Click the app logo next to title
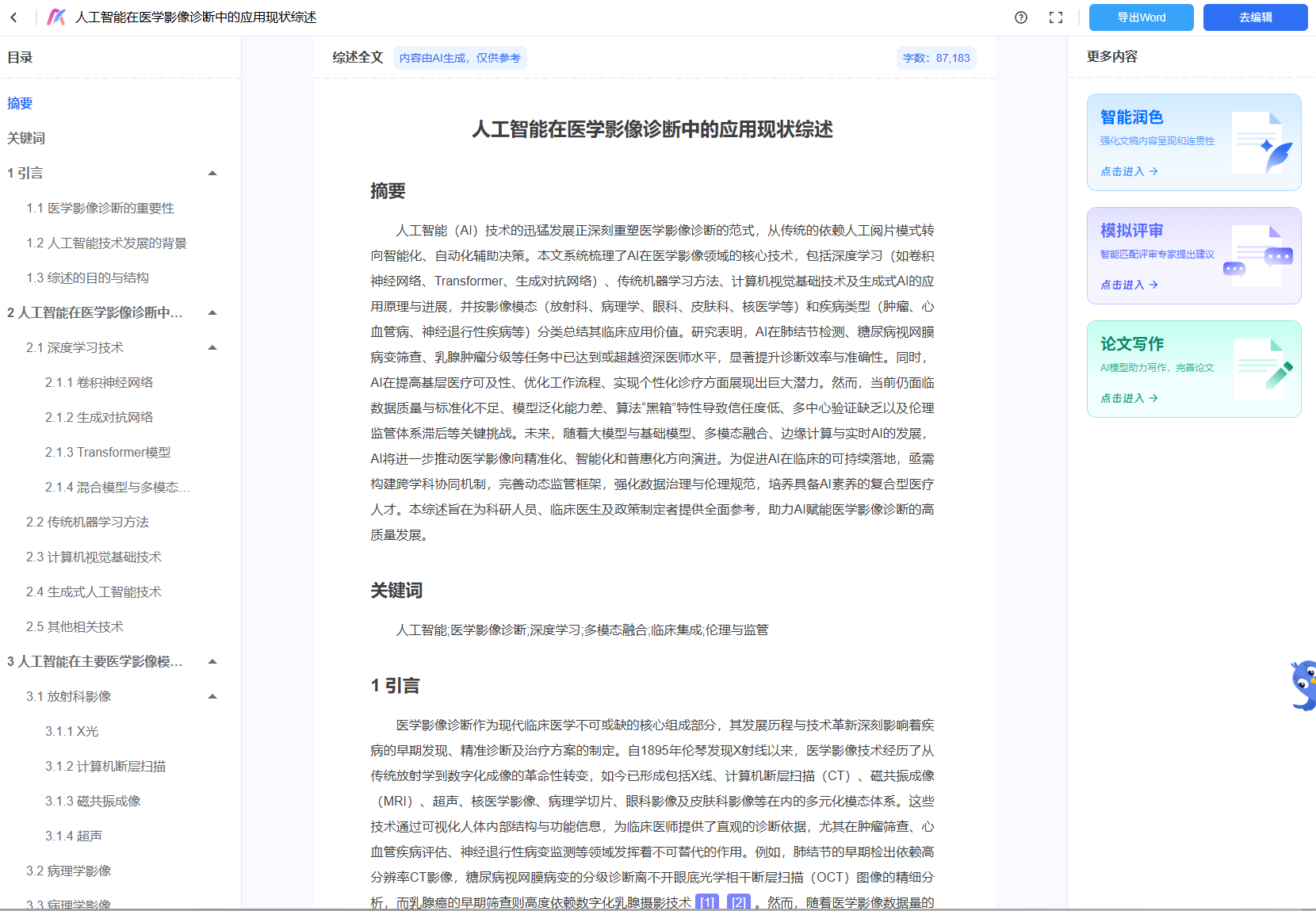This screenshot has width=1316, height=911. pos(56,17)
